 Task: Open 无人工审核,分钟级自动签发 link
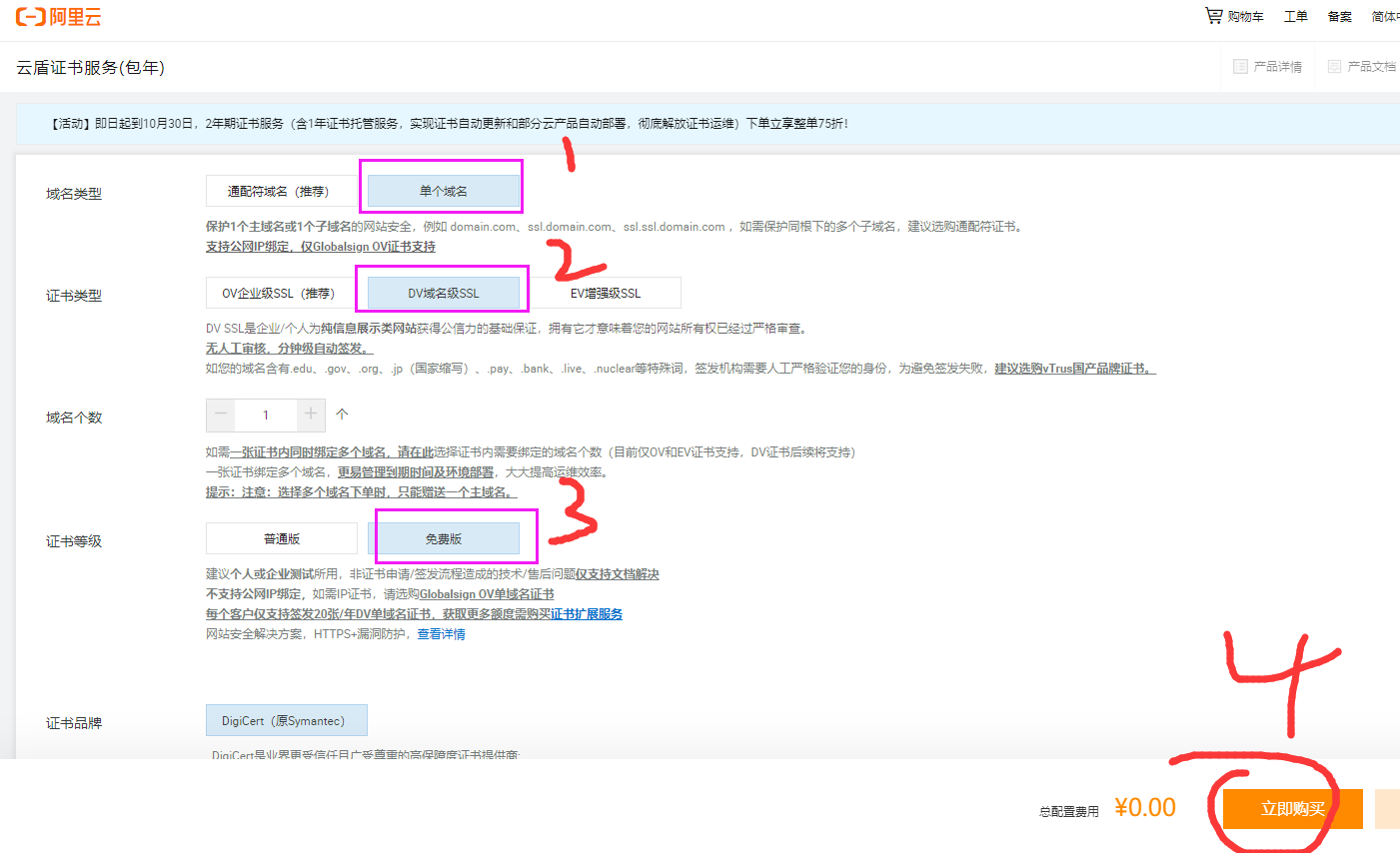pyautogui.click(x=290, y=349)
